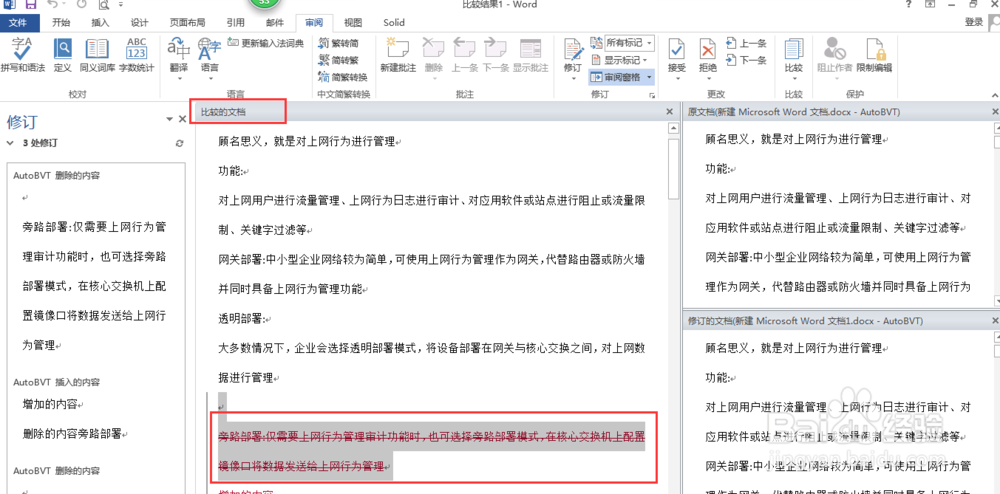Insert a New Comment (新建批注)
This screenshot has width=1000, height=494.
(398, 55)
